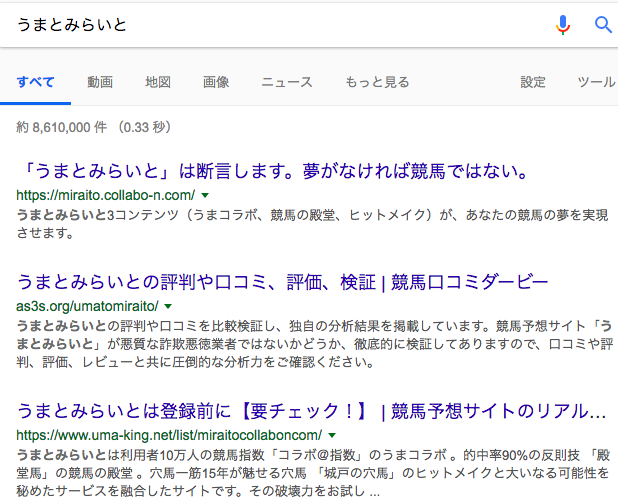Image resolution: width=618 pixels, height=503 pixels.
Task: Switch to the 地図 tab
Action: 158,82
